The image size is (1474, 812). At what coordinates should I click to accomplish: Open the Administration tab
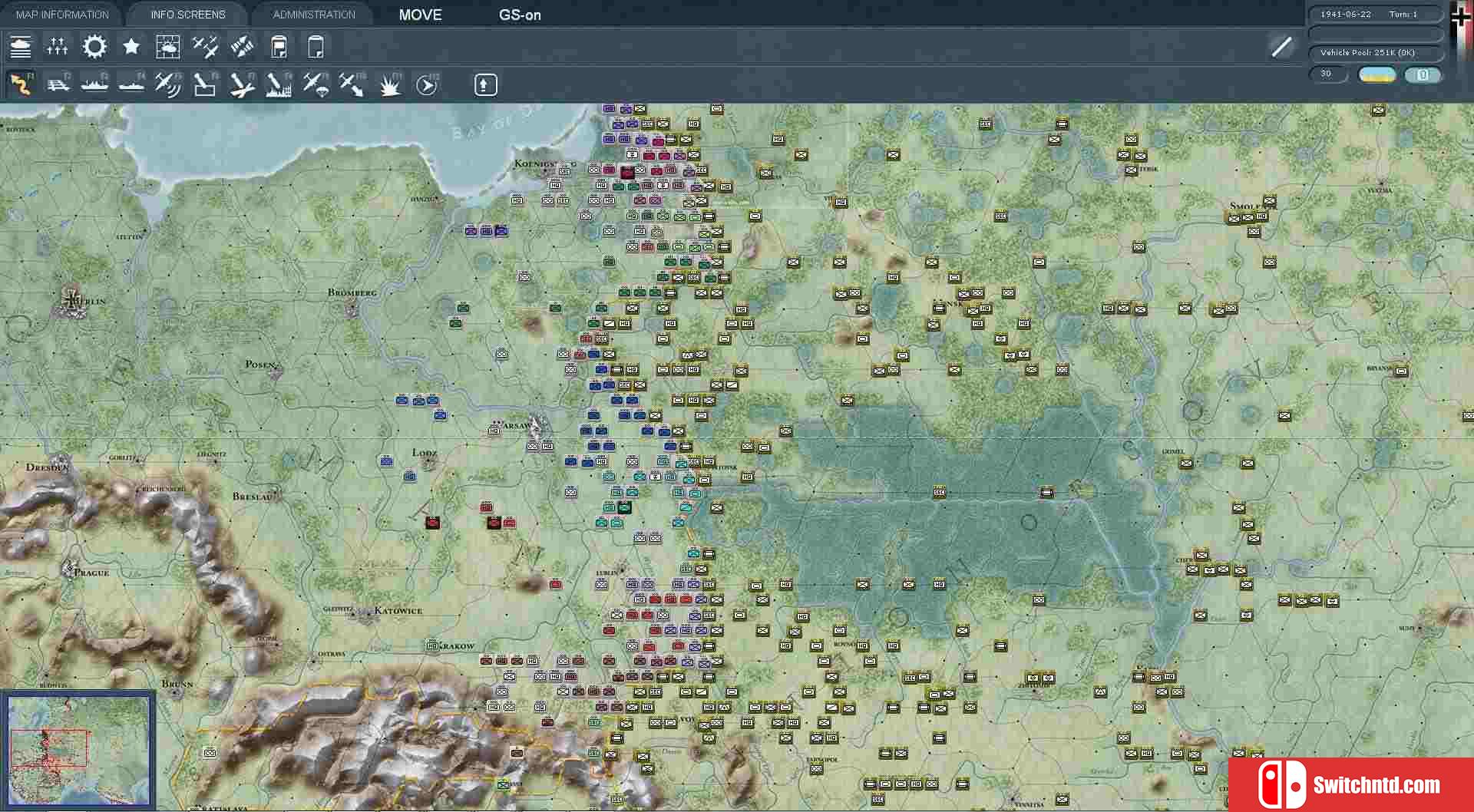314,14
